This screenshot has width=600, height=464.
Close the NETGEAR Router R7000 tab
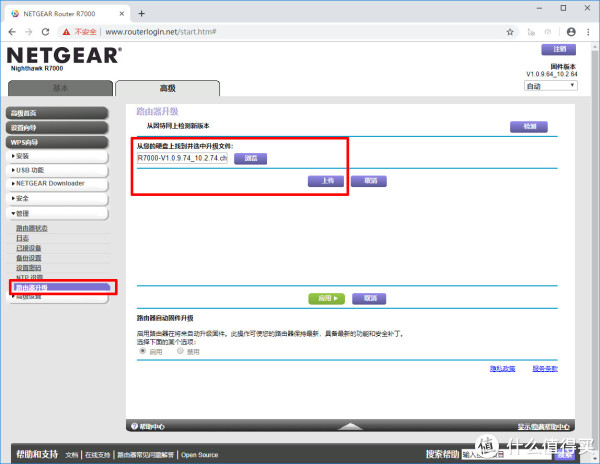click(122, 13)
